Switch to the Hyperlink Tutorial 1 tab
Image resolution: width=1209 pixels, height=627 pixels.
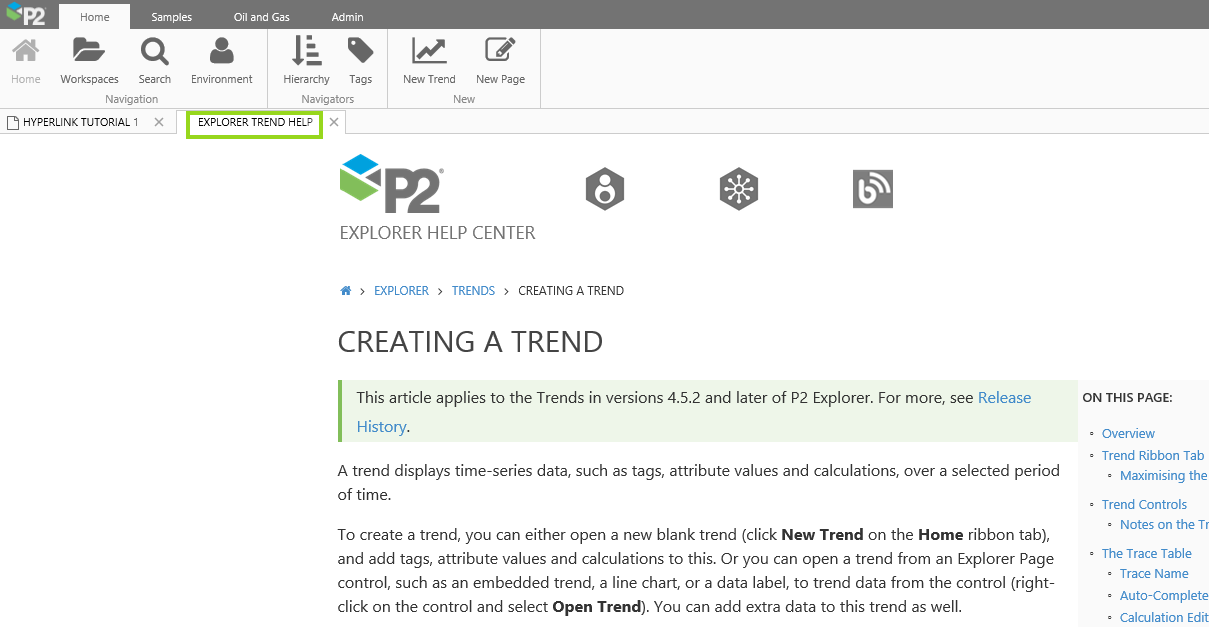click(x=80, y=122)
